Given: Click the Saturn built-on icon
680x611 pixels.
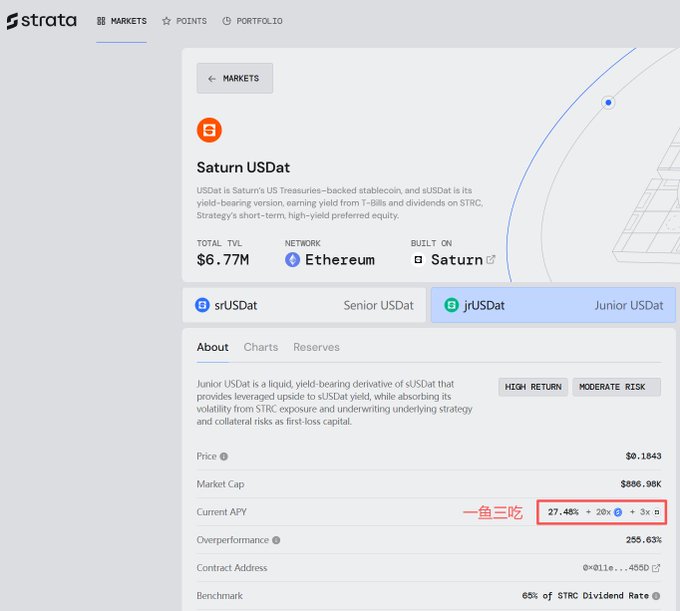Looking at the screenshot, I should tap(418, 260).
